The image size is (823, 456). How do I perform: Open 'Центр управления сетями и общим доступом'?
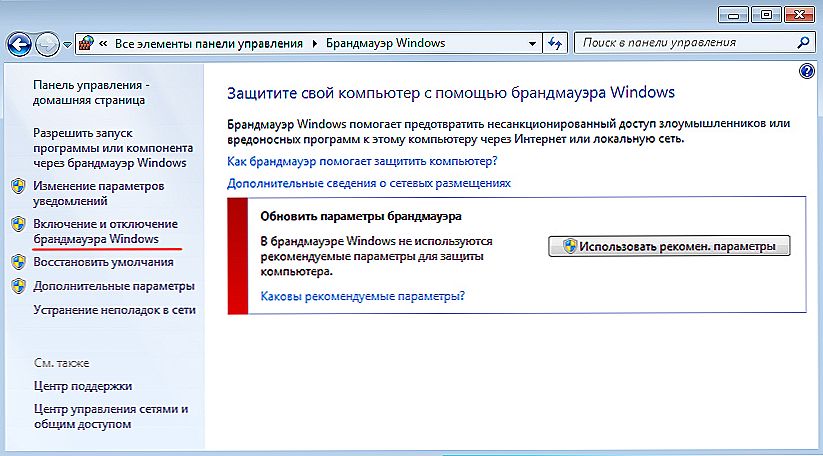[111, 416]
